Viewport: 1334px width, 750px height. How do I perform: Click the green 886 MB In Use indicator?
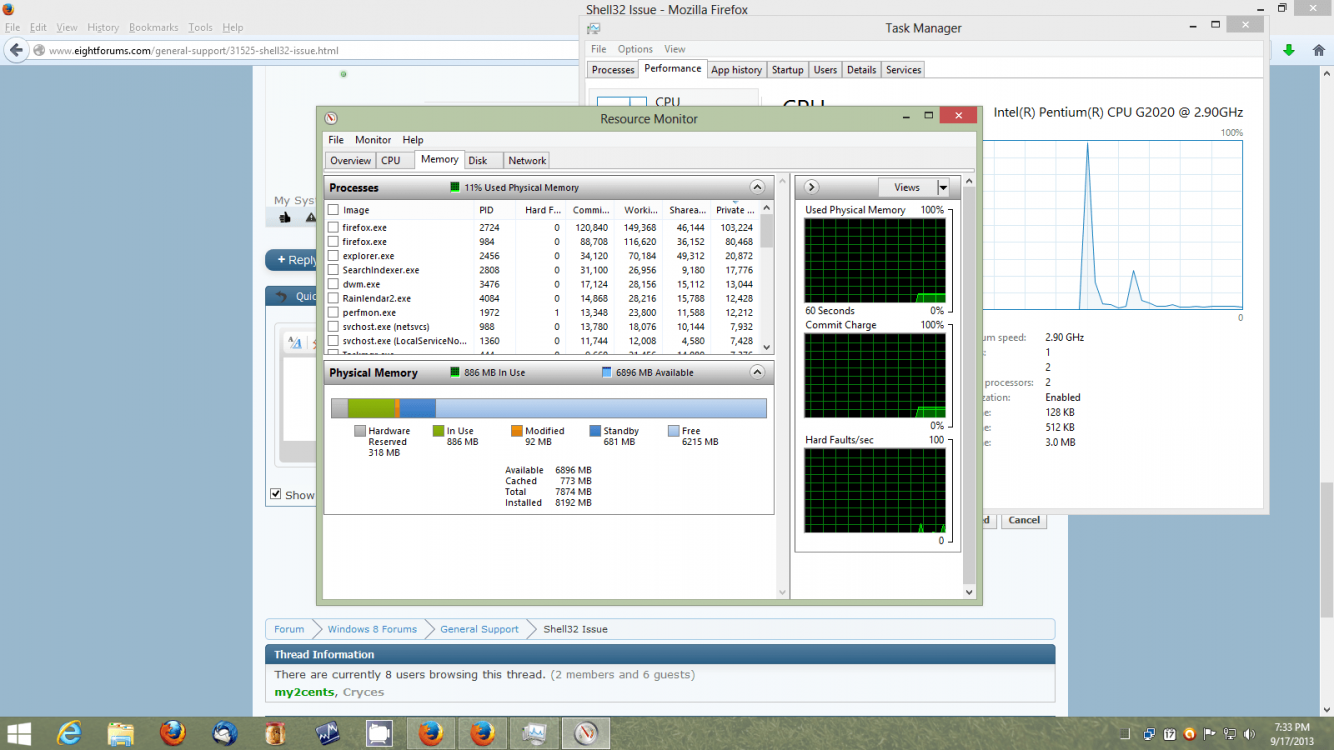click(454, 372)
